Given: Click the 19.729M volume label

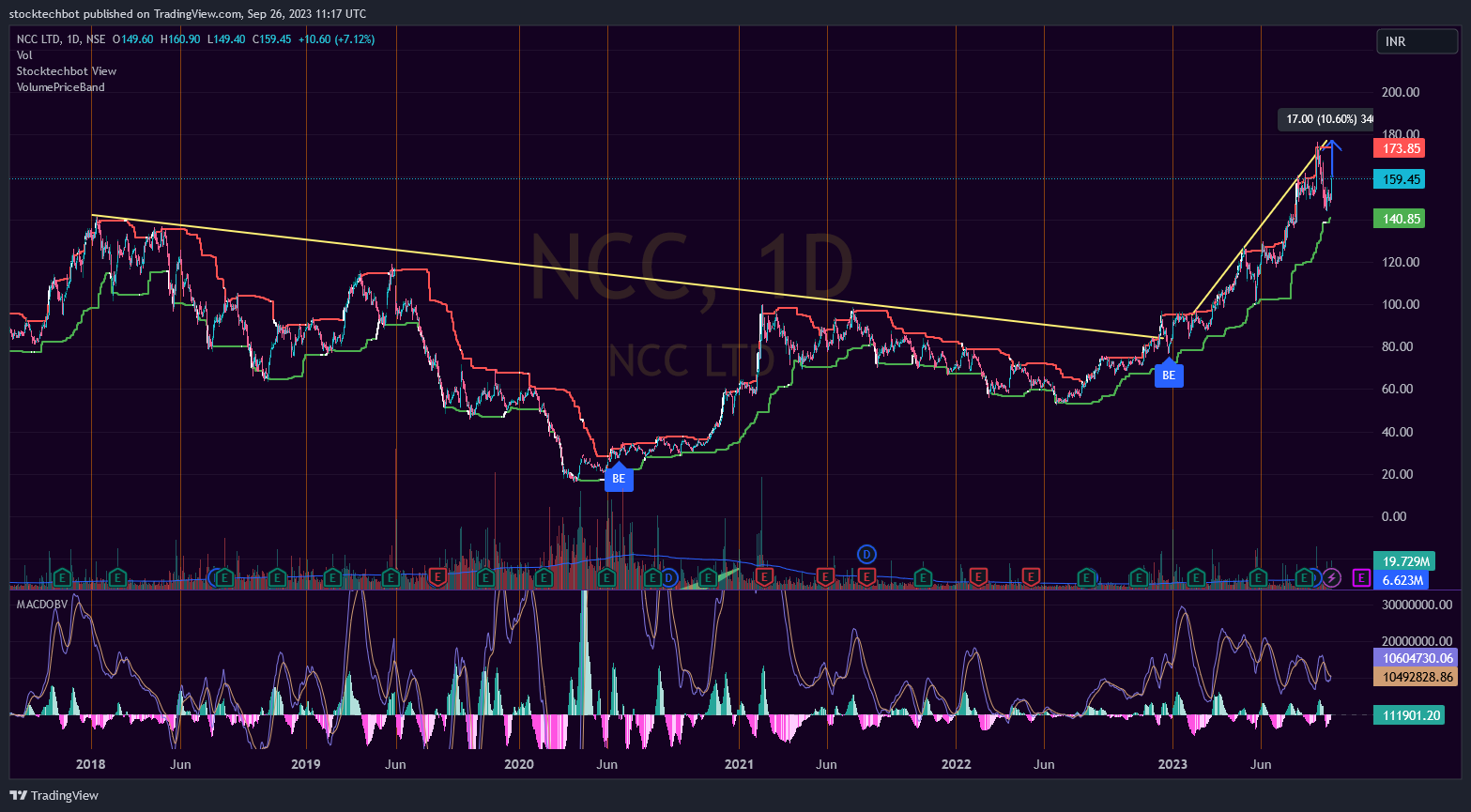Looking at the screenshot, I should [x=1403, y=561].
